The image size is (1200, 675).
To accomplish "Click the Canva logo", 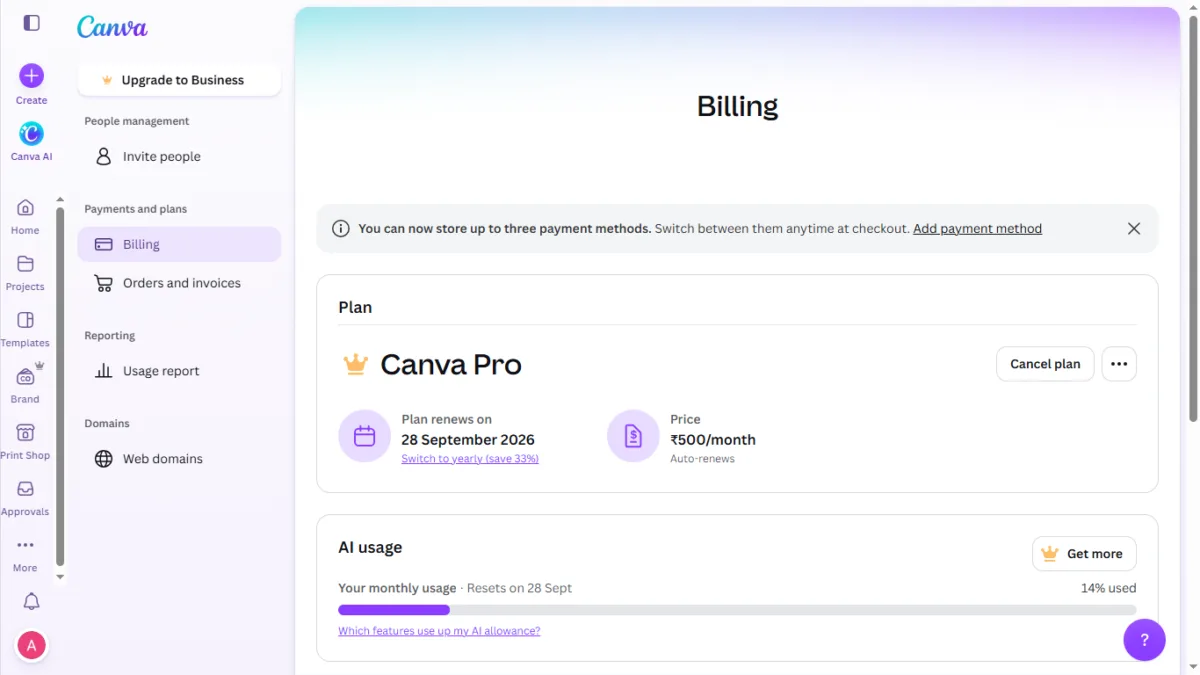I will (x=112, y=27).
